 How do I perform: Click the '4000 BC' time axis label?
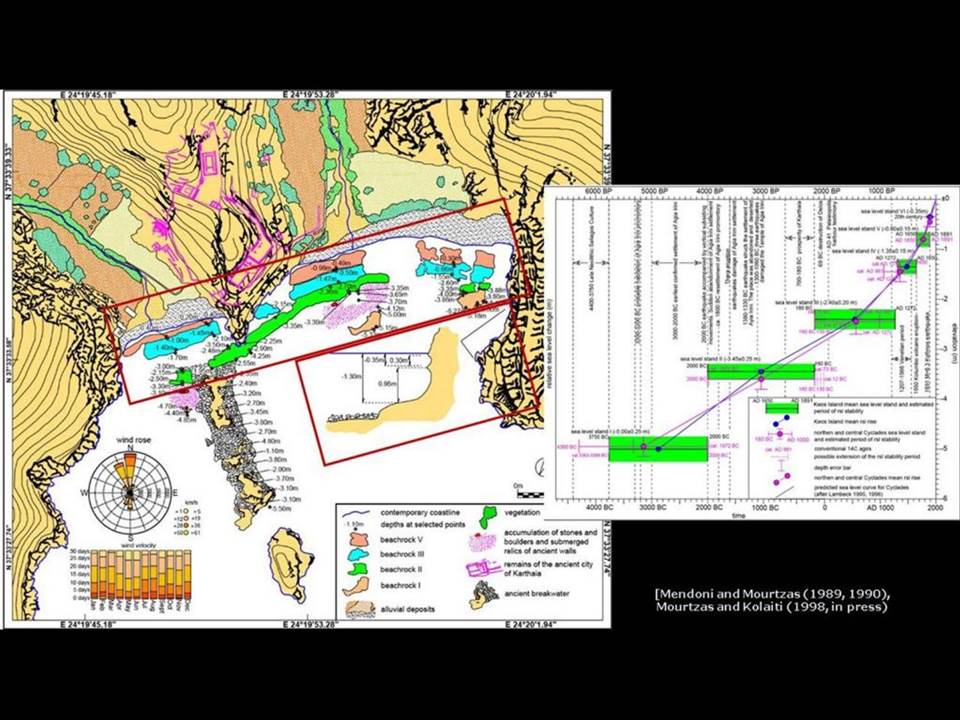(600, 508)
